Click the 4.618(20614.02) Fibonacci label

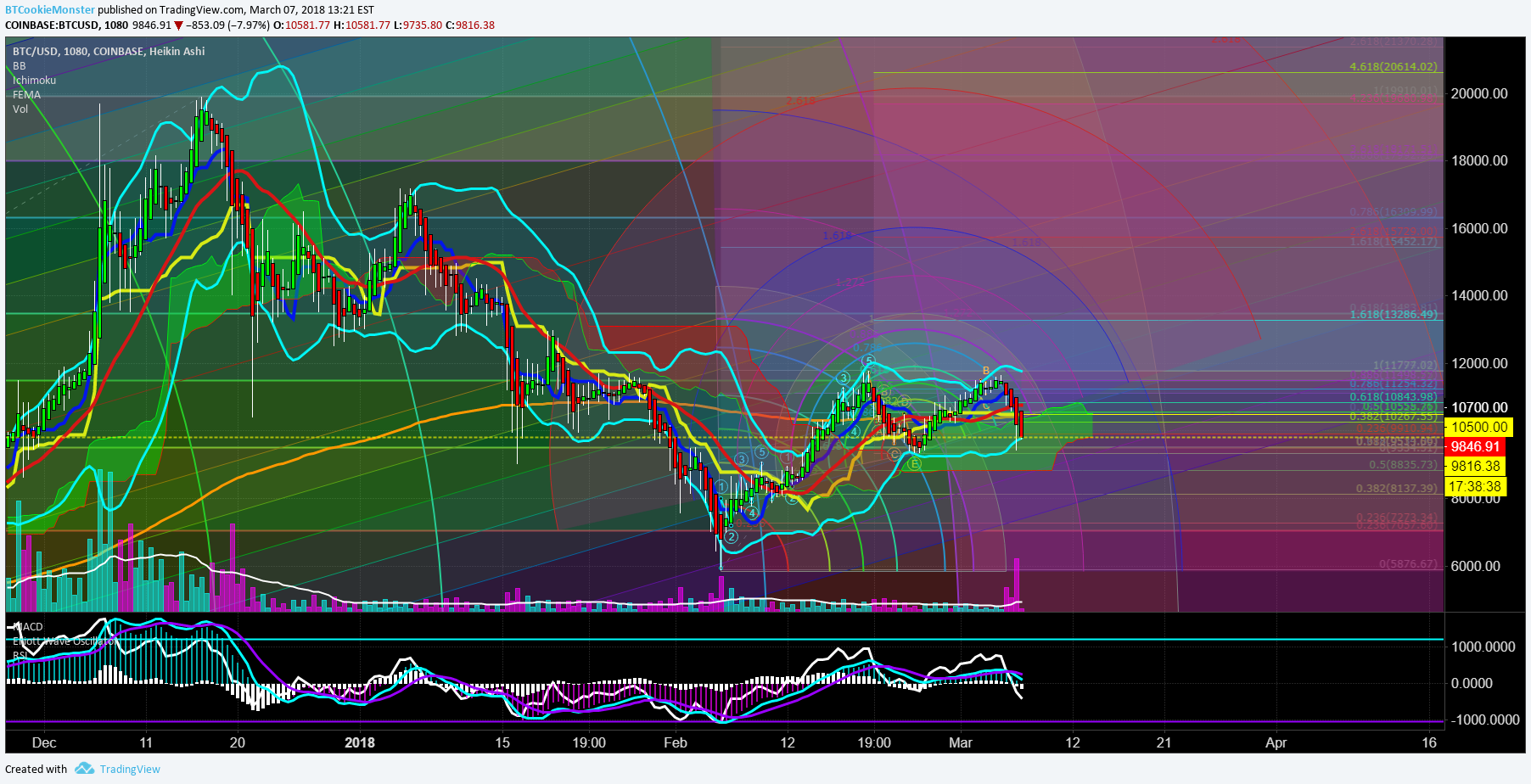point(1394,66)
